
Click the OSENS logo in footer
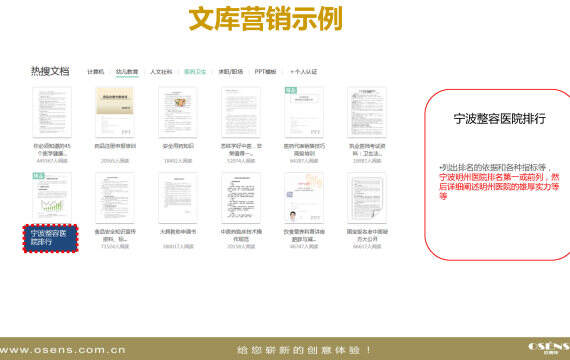pyautogui.click(x=549, y=348)
